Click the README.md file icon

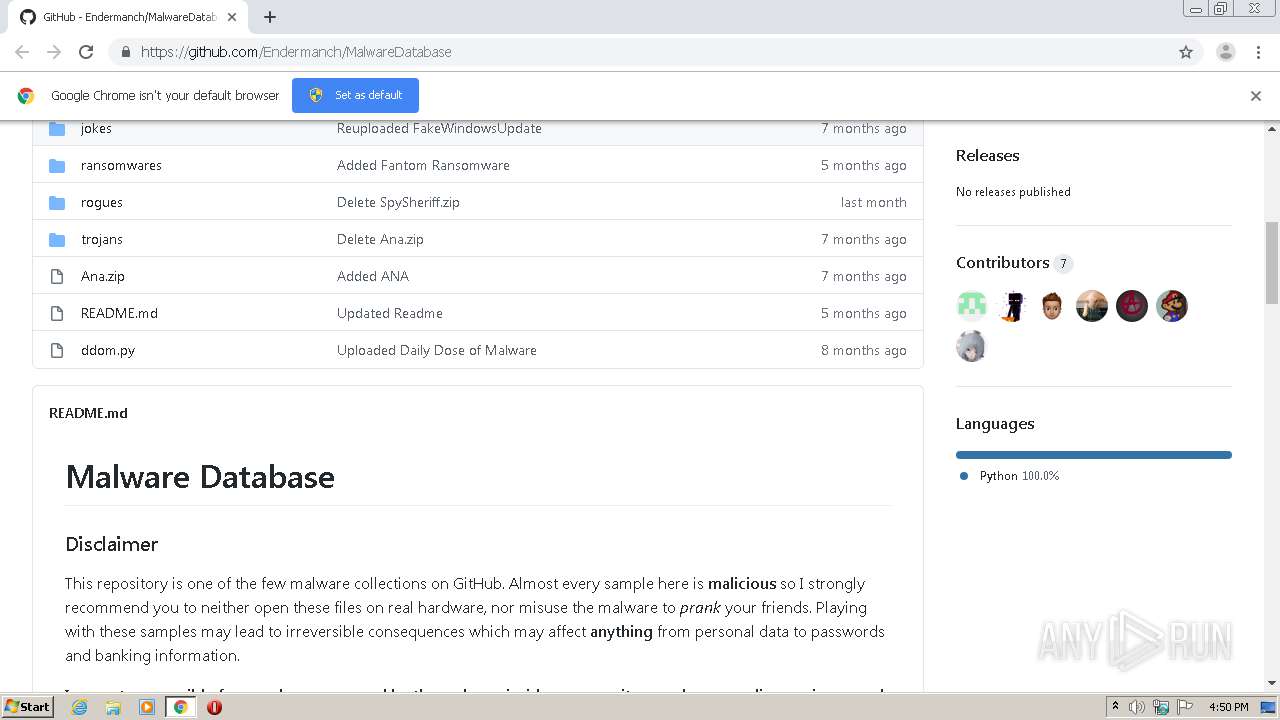point(57,313)
